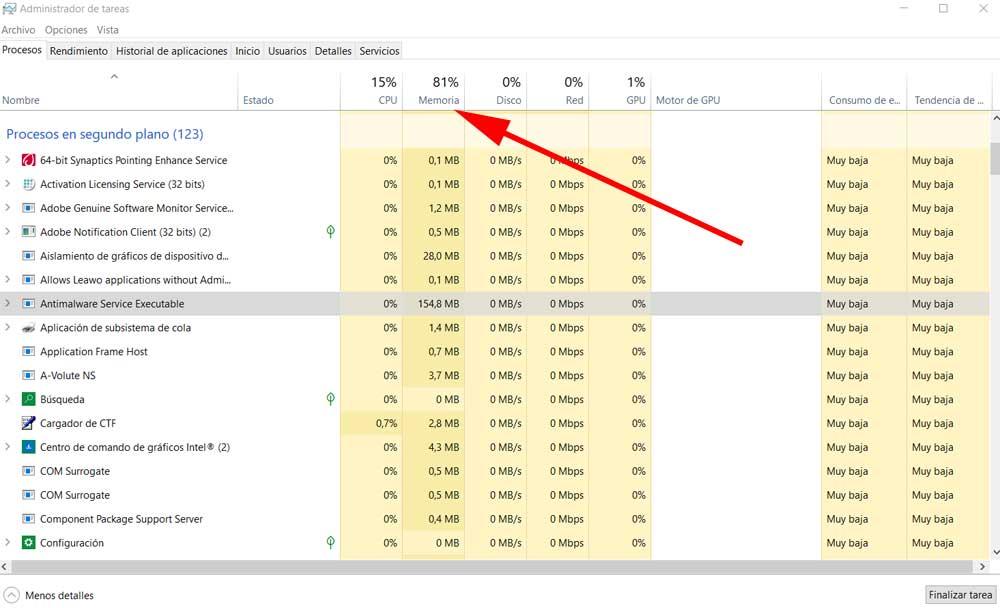Open the Servicios tab

[379, 51]
